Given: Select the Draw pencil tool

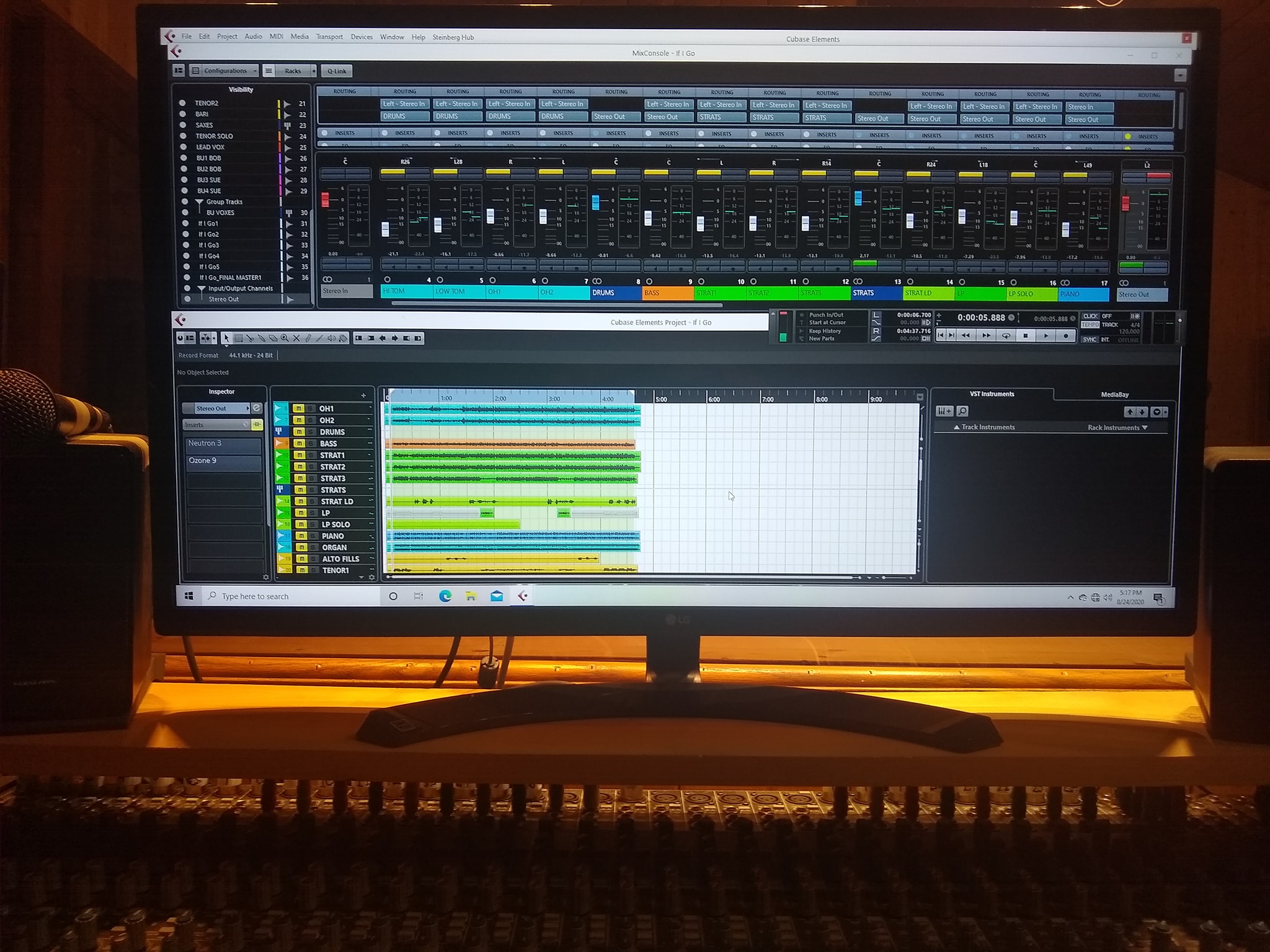Looking at the screenshot, I should coord(308,338).
